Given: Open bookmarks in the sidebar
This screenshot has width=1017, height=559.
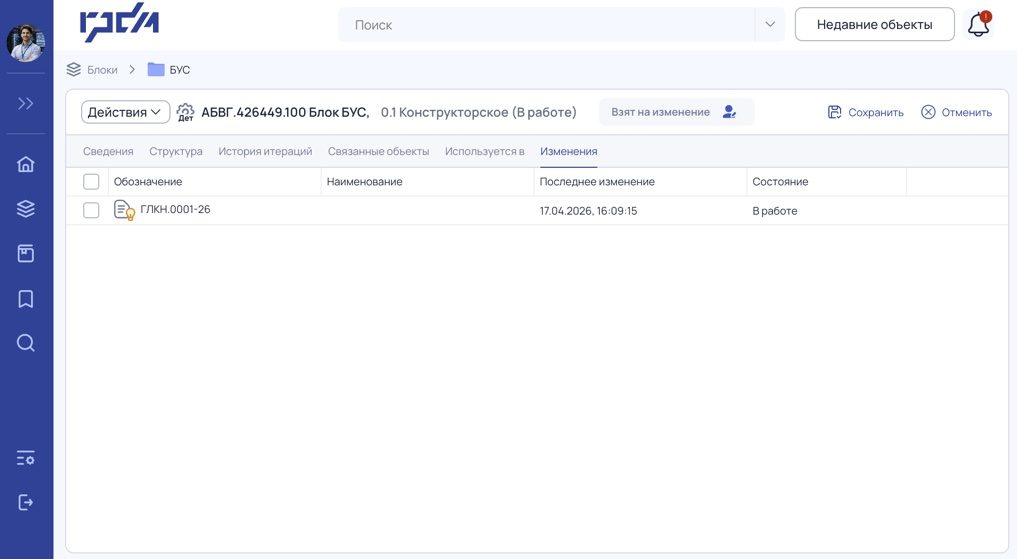Looking at the screenshot, I should click(x=25, y=298).
